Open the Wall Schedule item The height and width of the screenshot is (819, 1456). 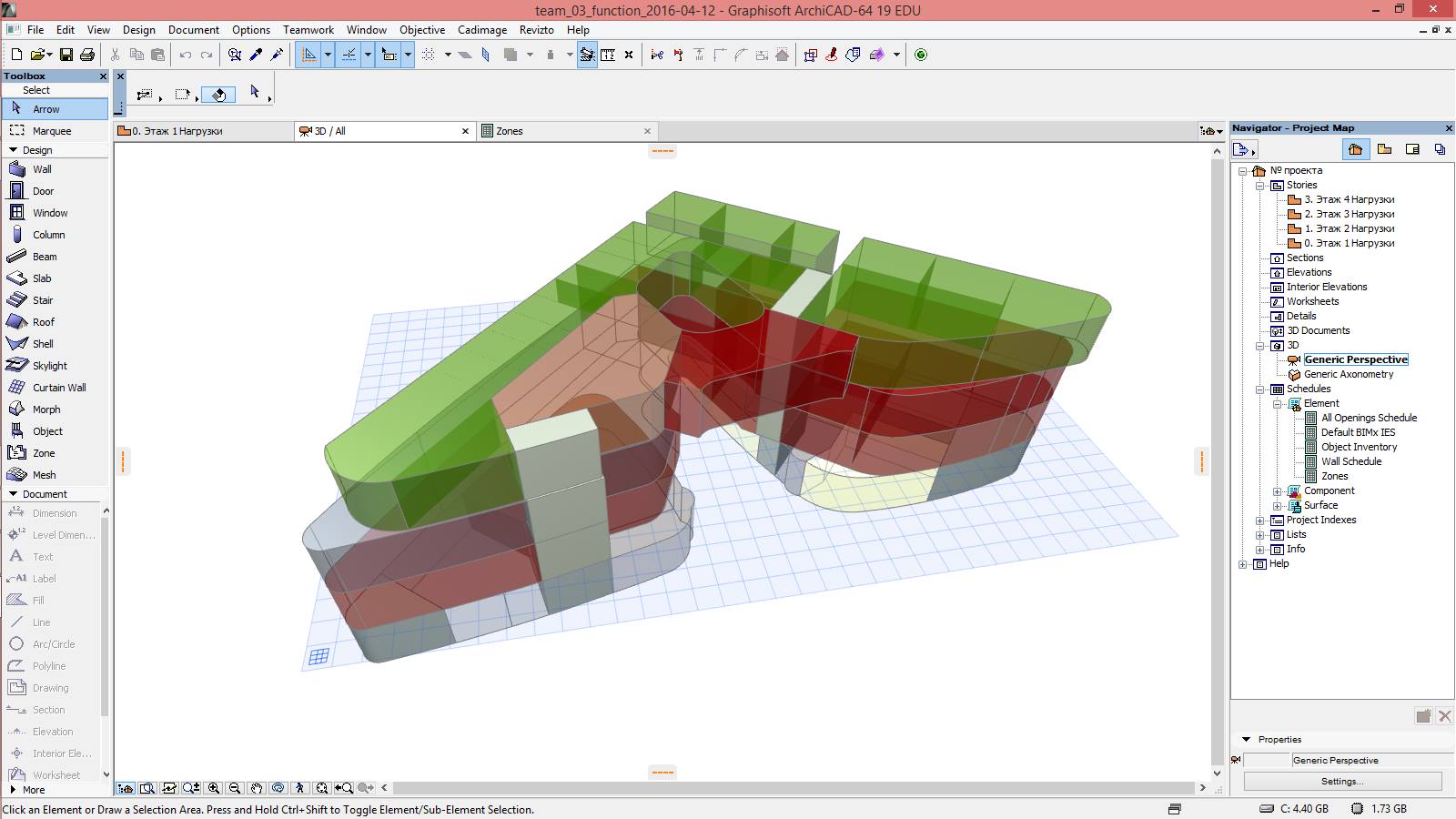[1351, 461]
